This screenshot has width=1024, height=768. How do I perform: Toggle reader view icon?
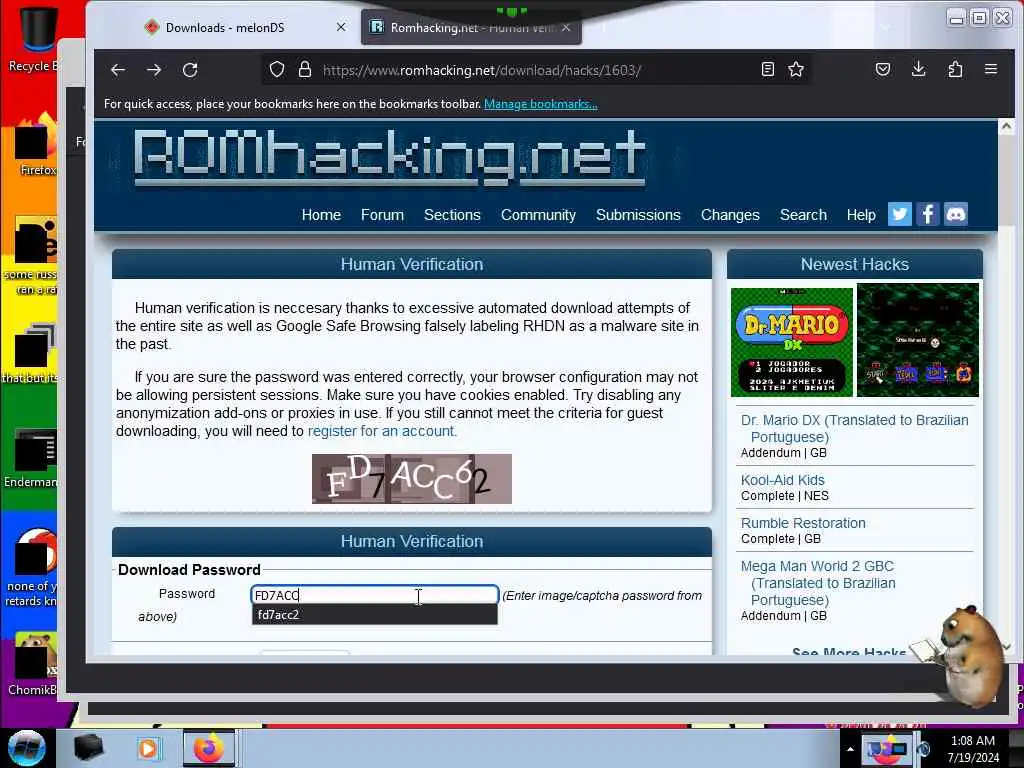768,69
